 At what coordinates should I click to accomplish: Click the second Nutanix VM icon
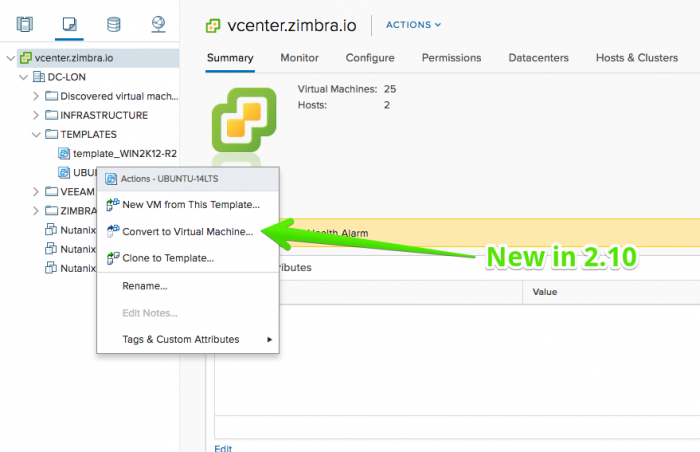51,248
